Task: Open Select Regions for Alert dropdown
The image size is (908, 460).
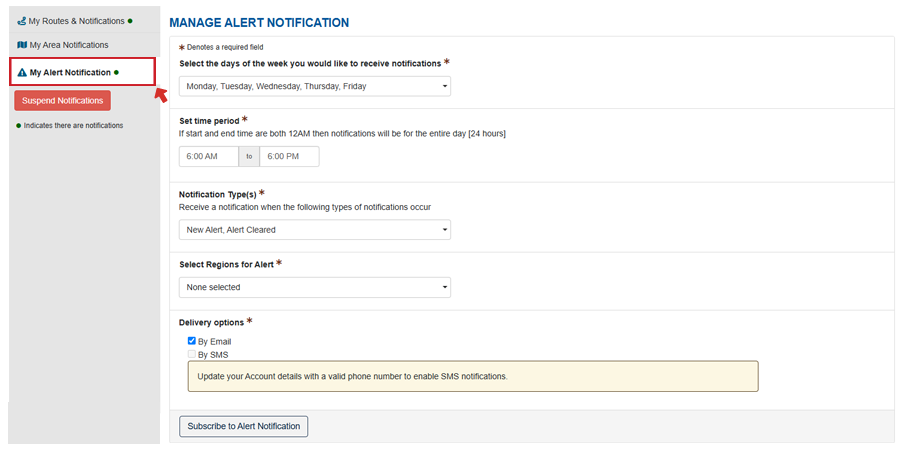Action: click(x=314, y=287)
